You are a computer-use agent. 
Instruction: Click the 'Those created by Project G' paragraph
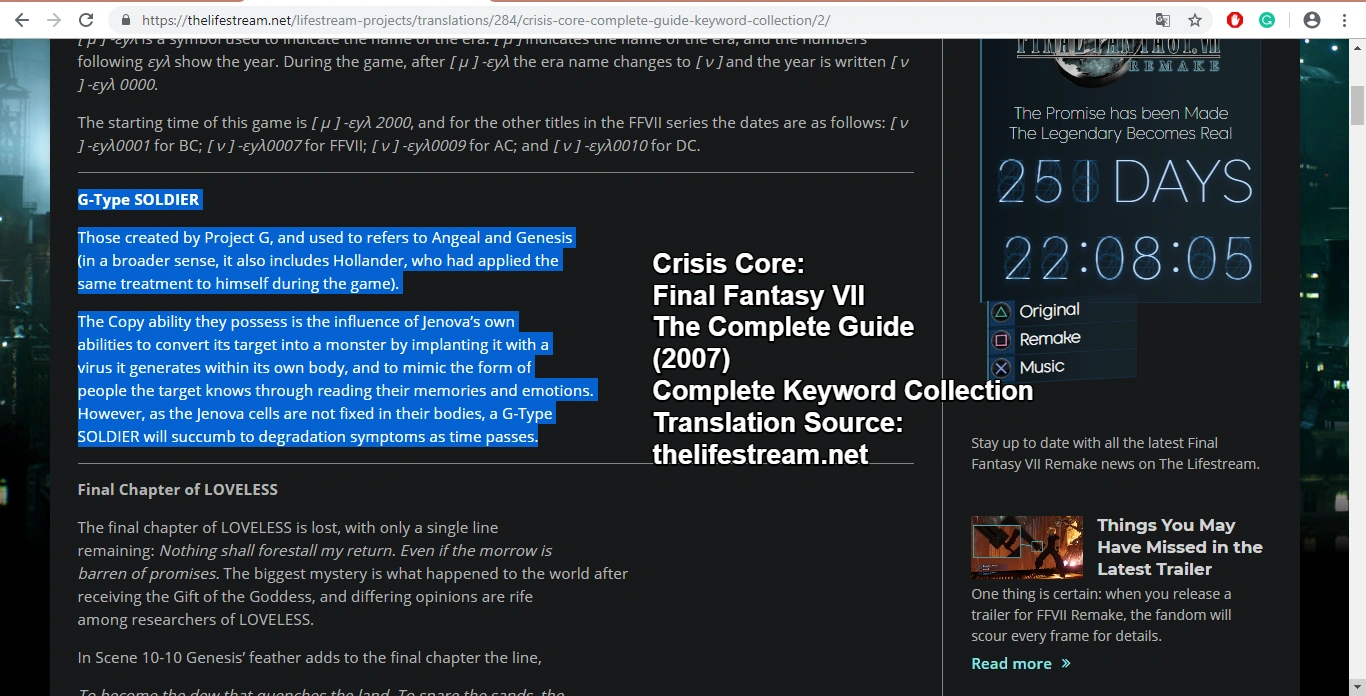click(326, 261)
